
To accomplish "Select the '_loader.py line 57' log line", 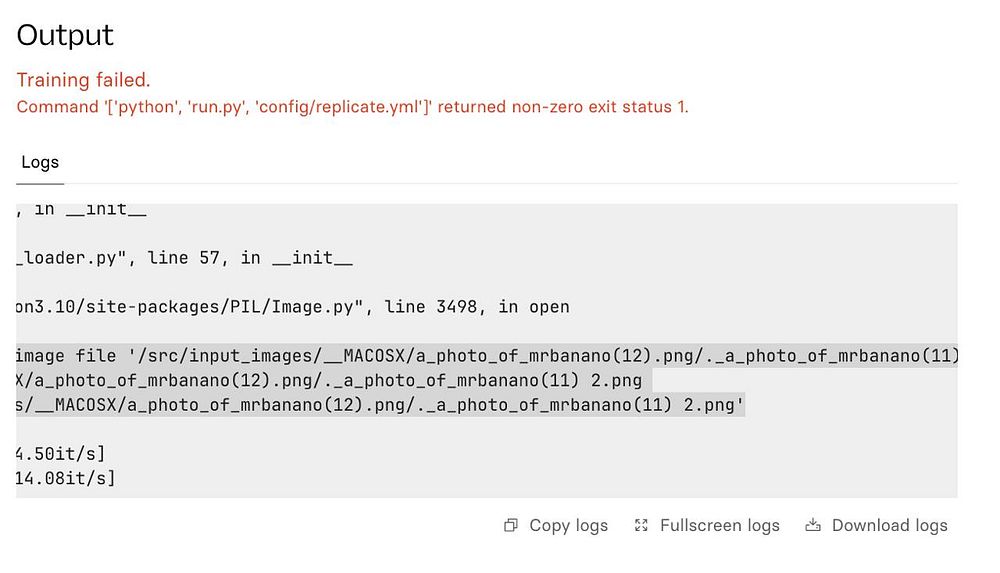I will [184, 257].
